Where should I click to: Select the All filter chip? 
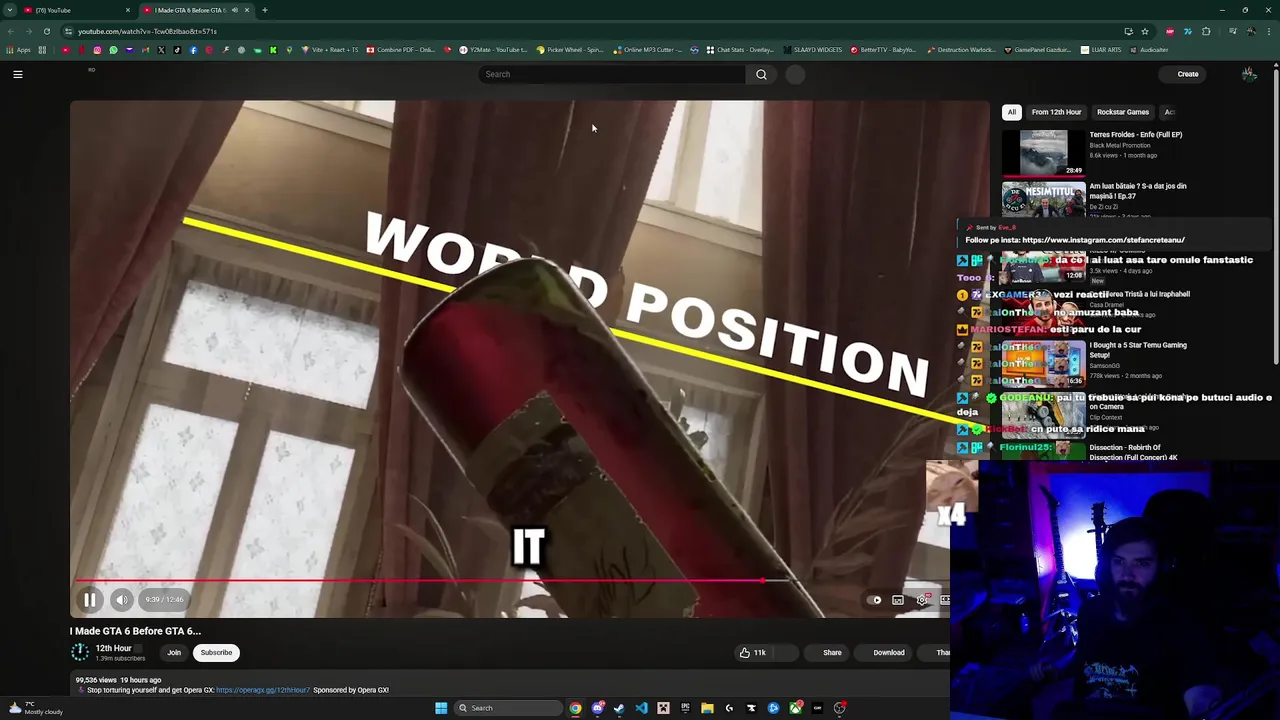click(x=1012, y=112)
